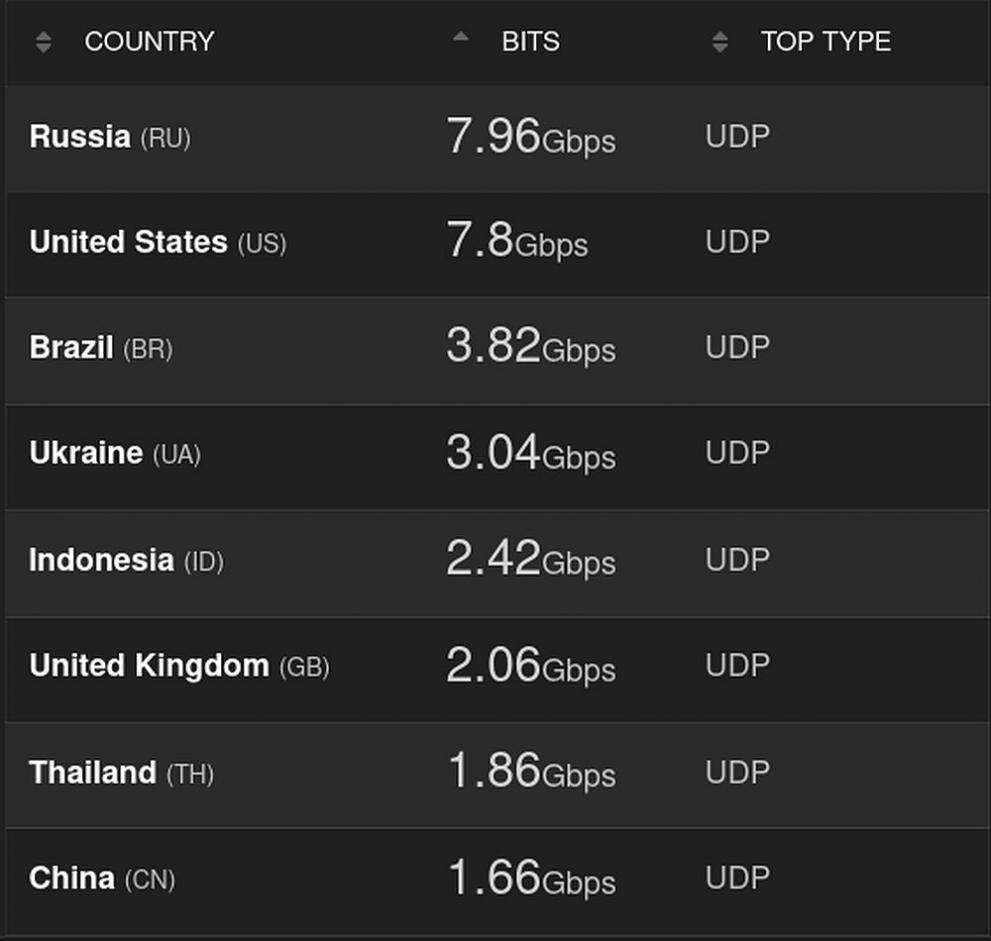Click the 7.8 Gbps value
Image resolution: width=991 pixels, height=941 pixels.
[x=516, y=243]
